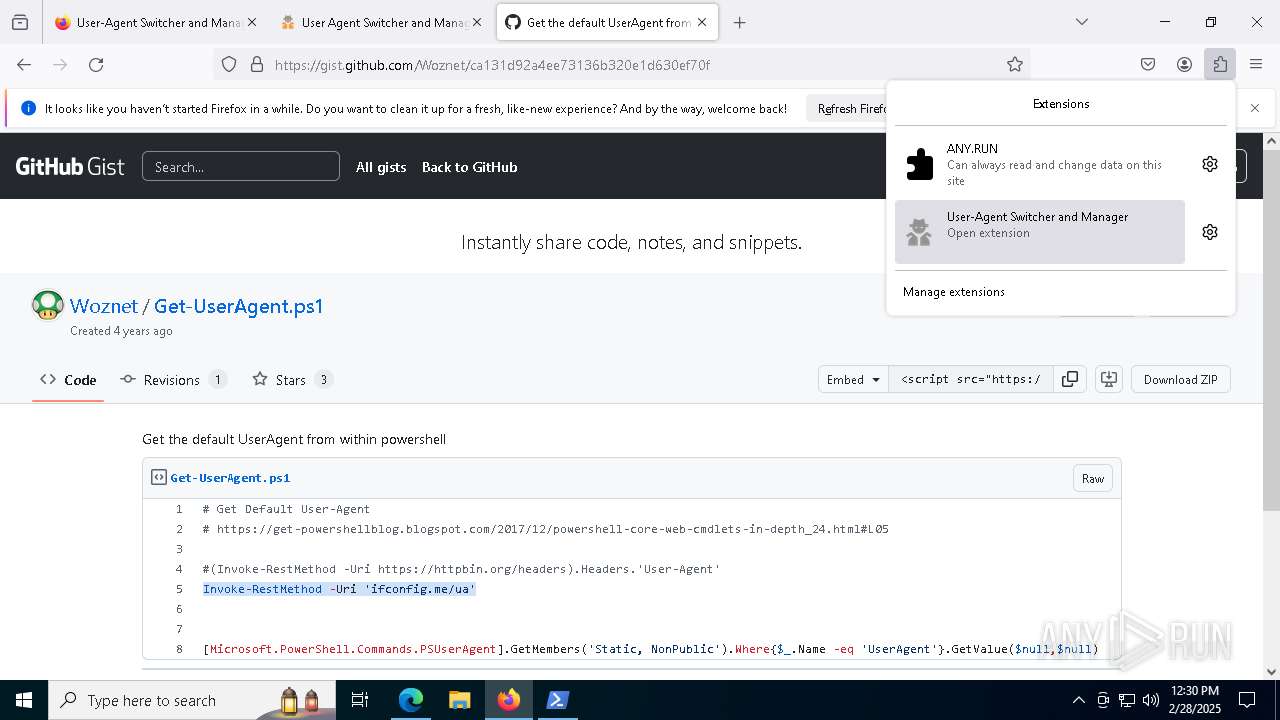The width and height of the screenshot is (1280, 720).
Task: Open settings gear for User-Agent Switcher extension
Action: 1210,232
